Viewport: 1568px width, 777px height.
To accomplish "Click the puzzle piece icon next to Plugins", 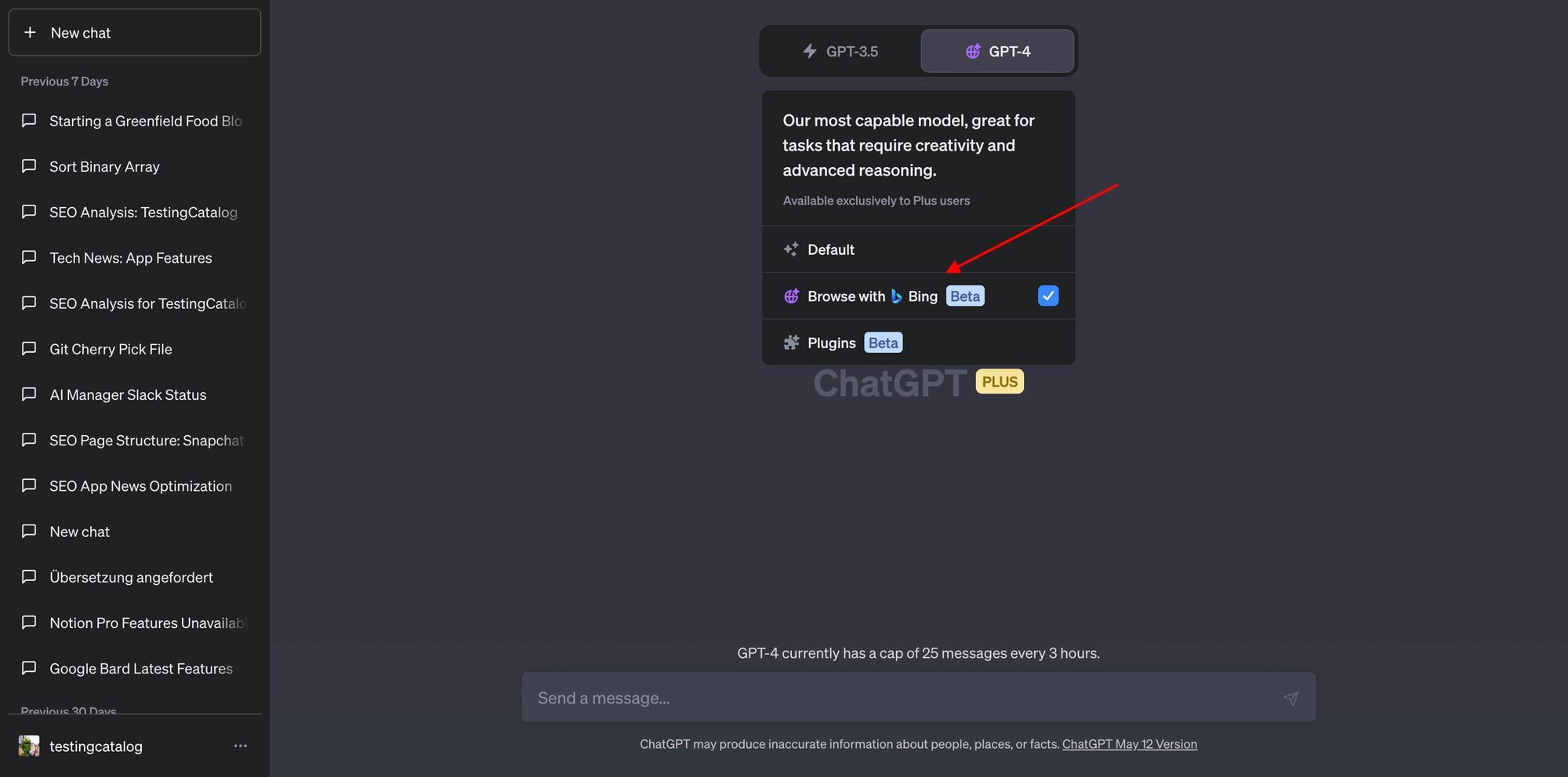I will 790,342.
